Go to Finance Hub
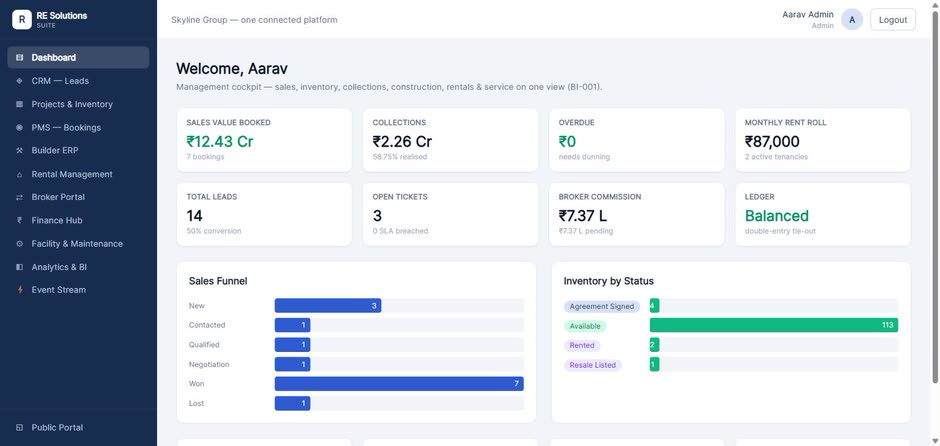Image resolution: width=940 pixels, height=446 pixels. (78, 221)
